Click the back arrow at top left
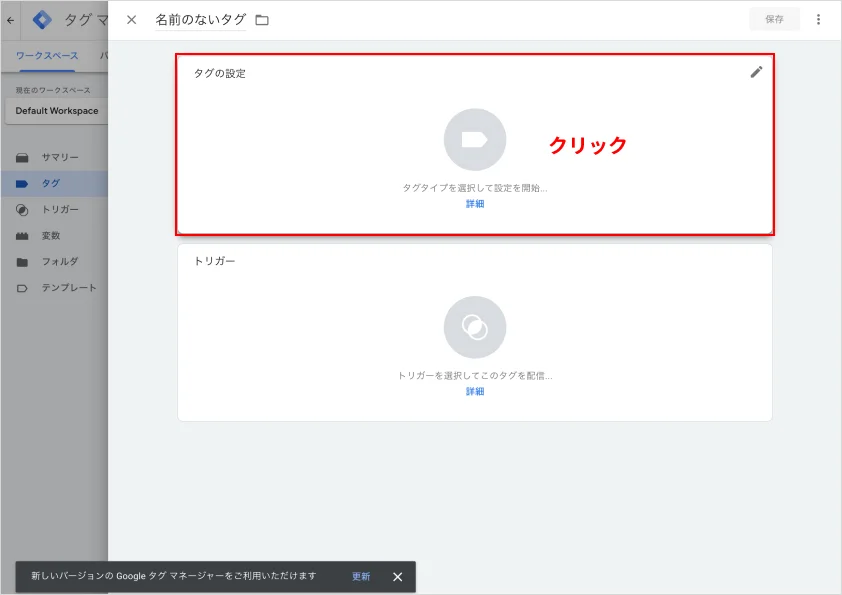842x595 pixels. pos(11,20)
